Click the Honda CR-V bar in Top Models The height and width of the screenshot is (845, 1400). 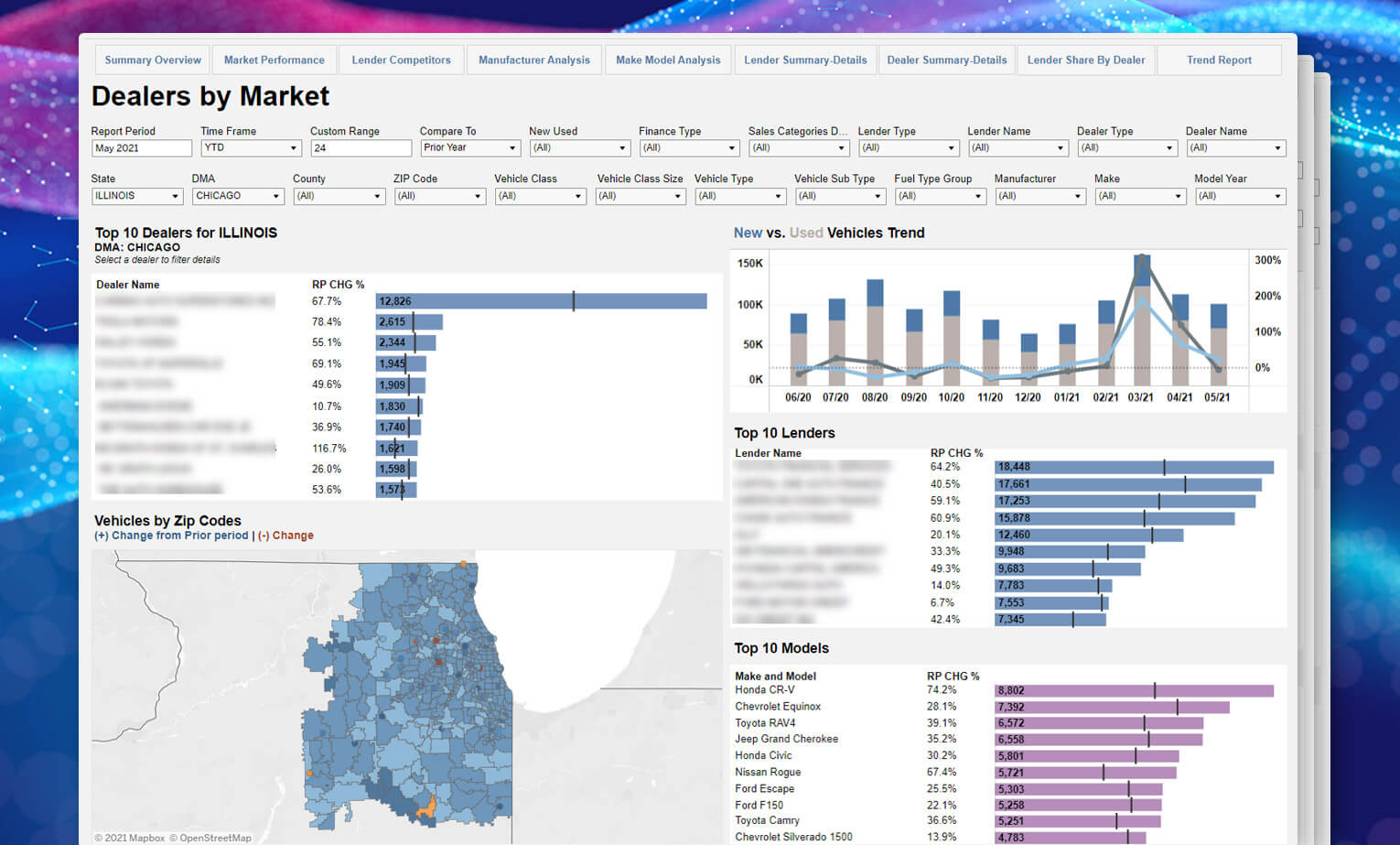tap(1133, 691)
